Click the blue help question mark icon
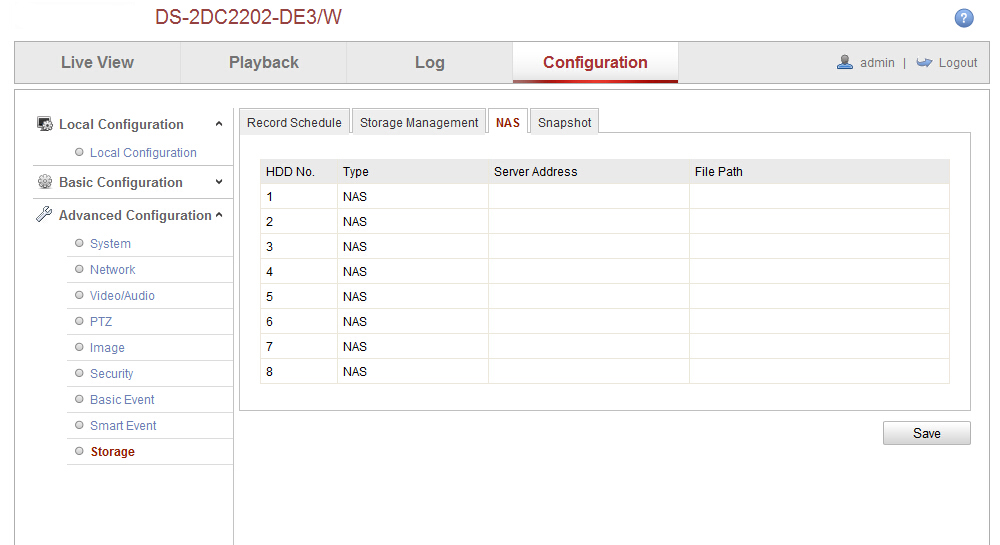 tap(964, 18)
